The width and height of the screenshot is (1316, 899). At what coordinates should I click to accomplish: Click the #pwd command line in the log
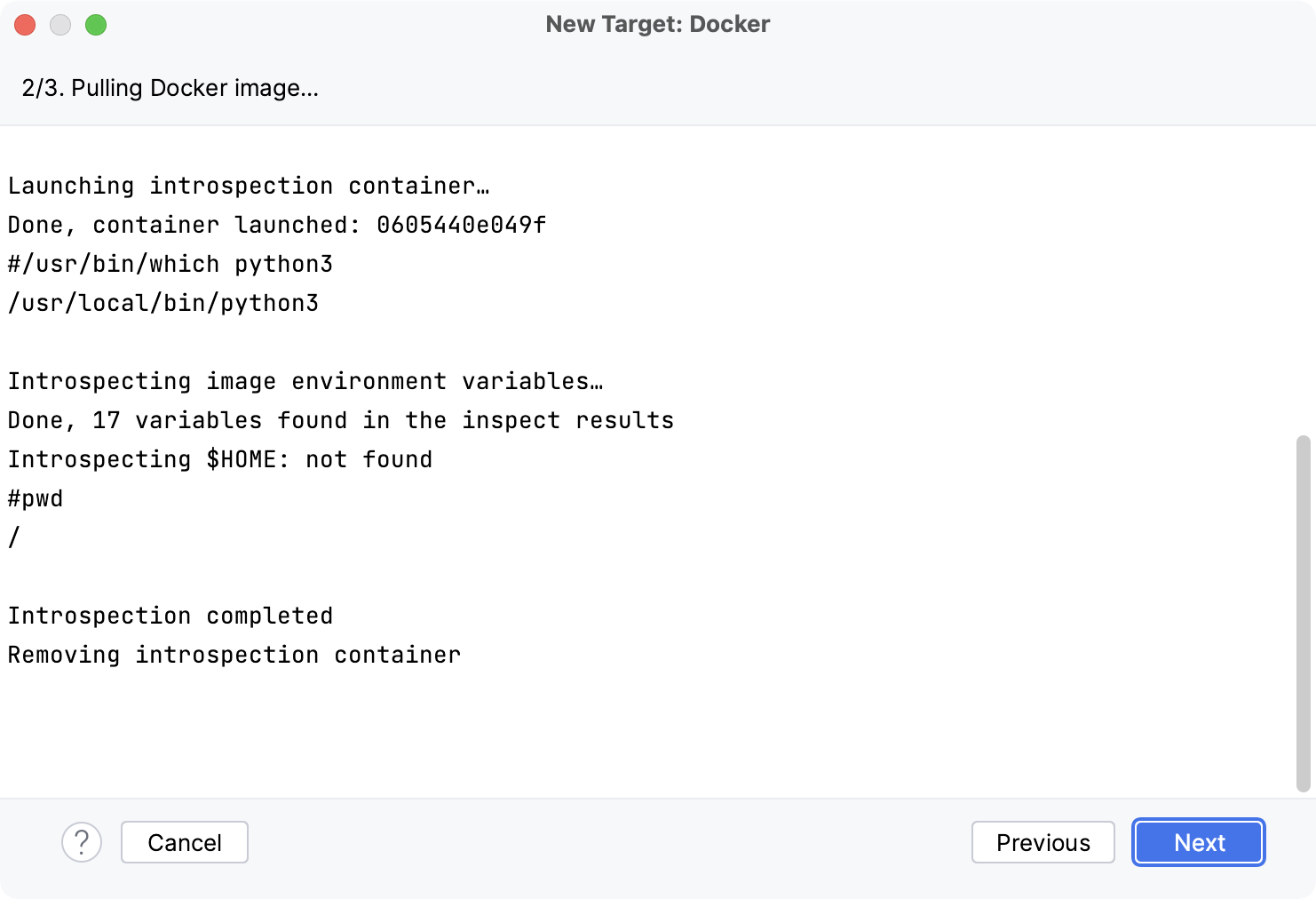pyautogui.click(x=35, y=498)
